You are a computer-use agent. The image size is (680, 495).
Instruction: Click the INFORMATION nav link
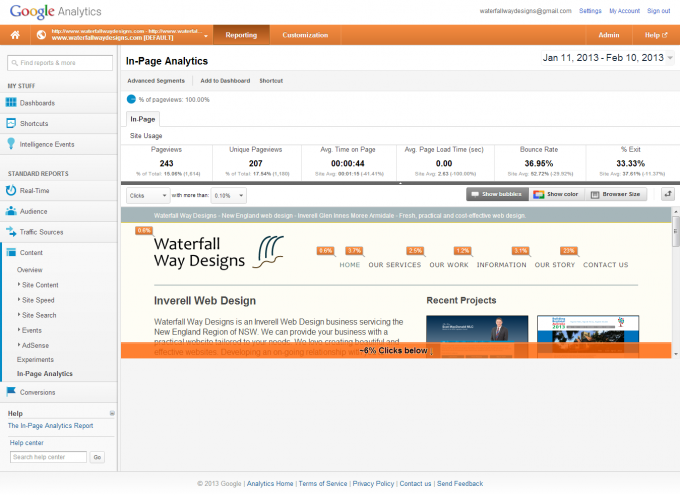(x=501, y=265)
